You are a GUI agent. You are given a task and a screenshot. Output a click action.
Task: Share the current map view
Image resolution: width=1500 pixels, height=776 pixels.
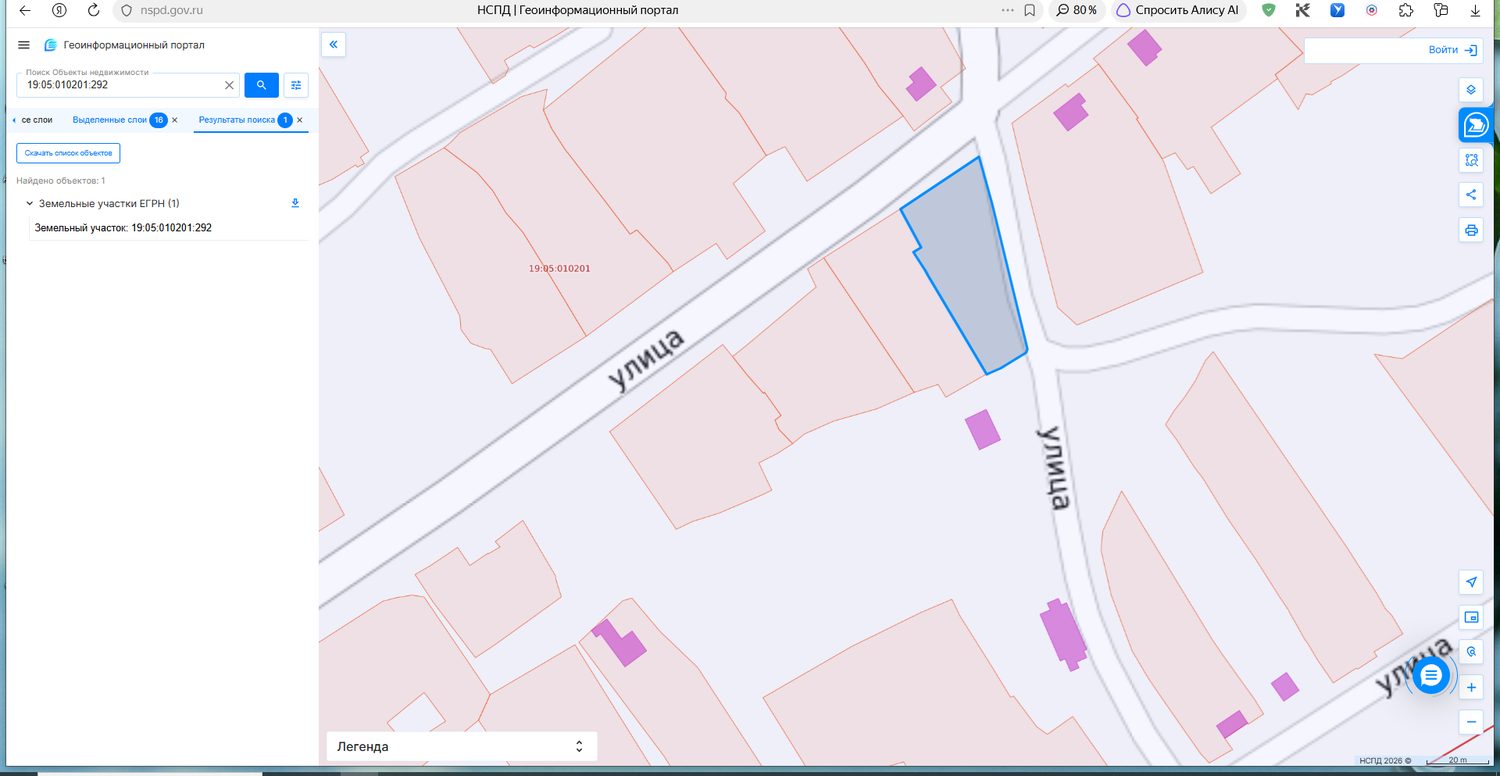click(x=1471, y=195)
